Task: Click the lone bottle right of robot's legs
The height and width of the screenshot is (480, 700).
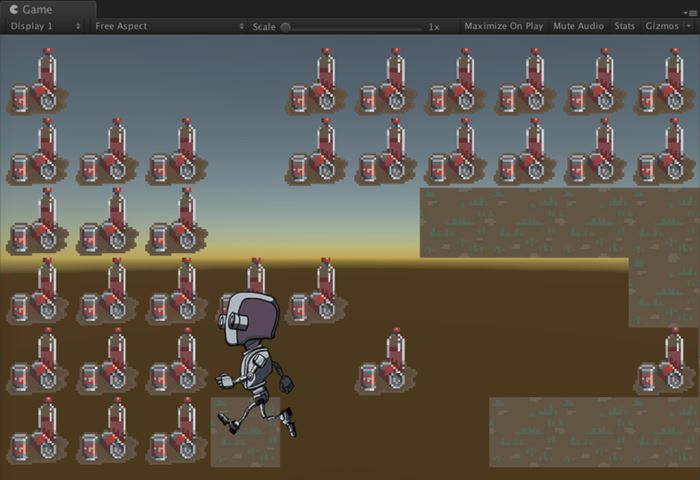Action: 387,362
